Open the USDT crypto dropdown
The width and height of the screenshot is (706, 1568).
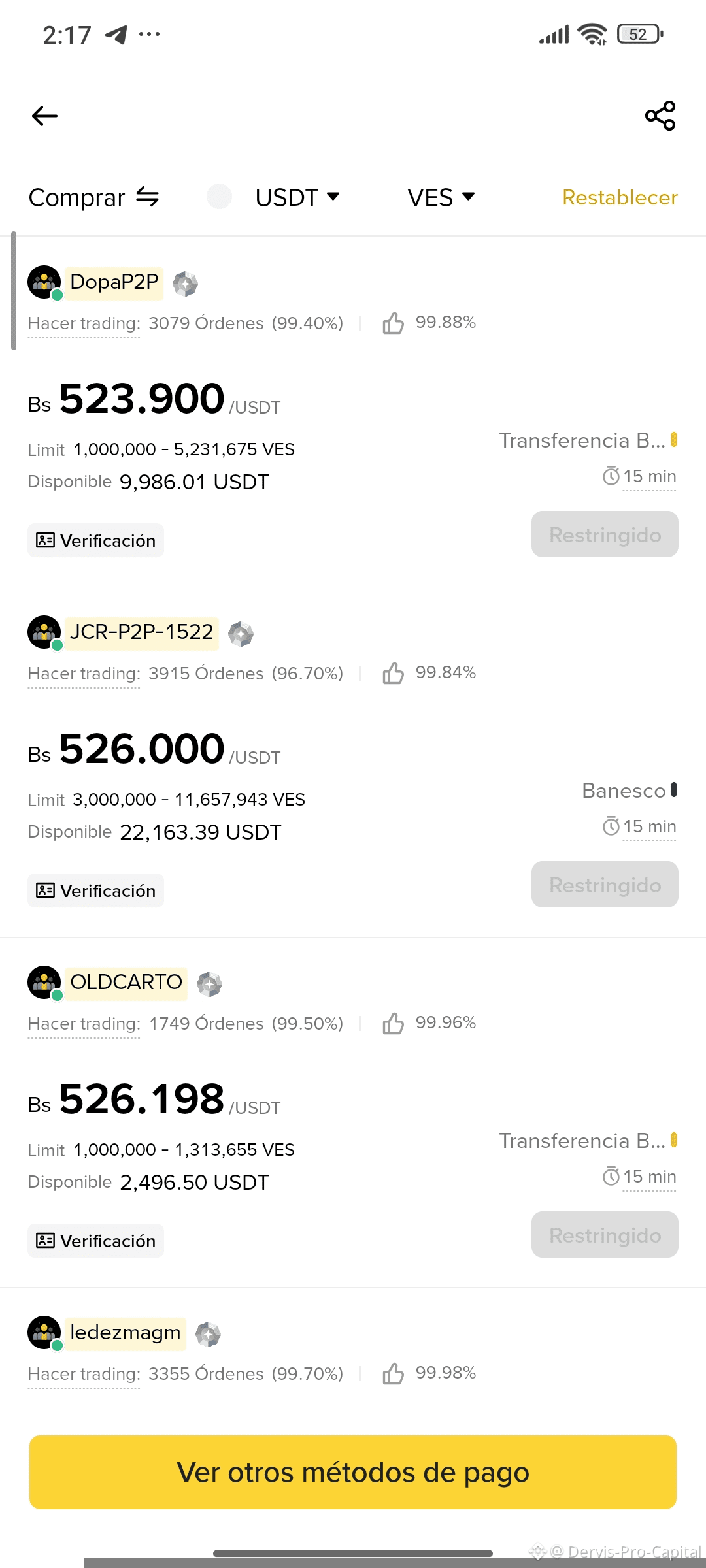click(x=297, y=197)
